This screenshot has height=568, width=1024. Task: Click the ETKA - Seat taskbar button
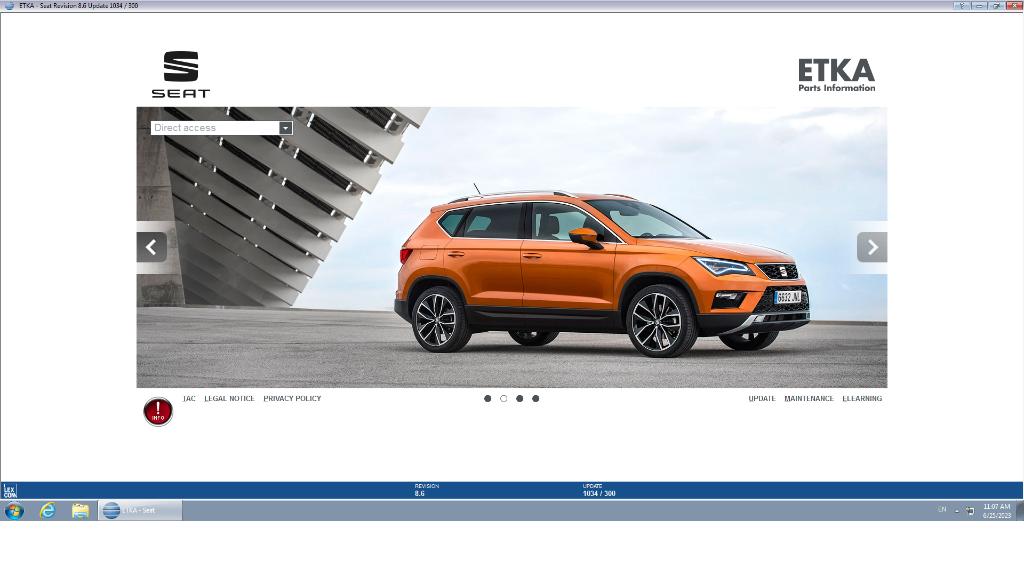coord(140,510)
